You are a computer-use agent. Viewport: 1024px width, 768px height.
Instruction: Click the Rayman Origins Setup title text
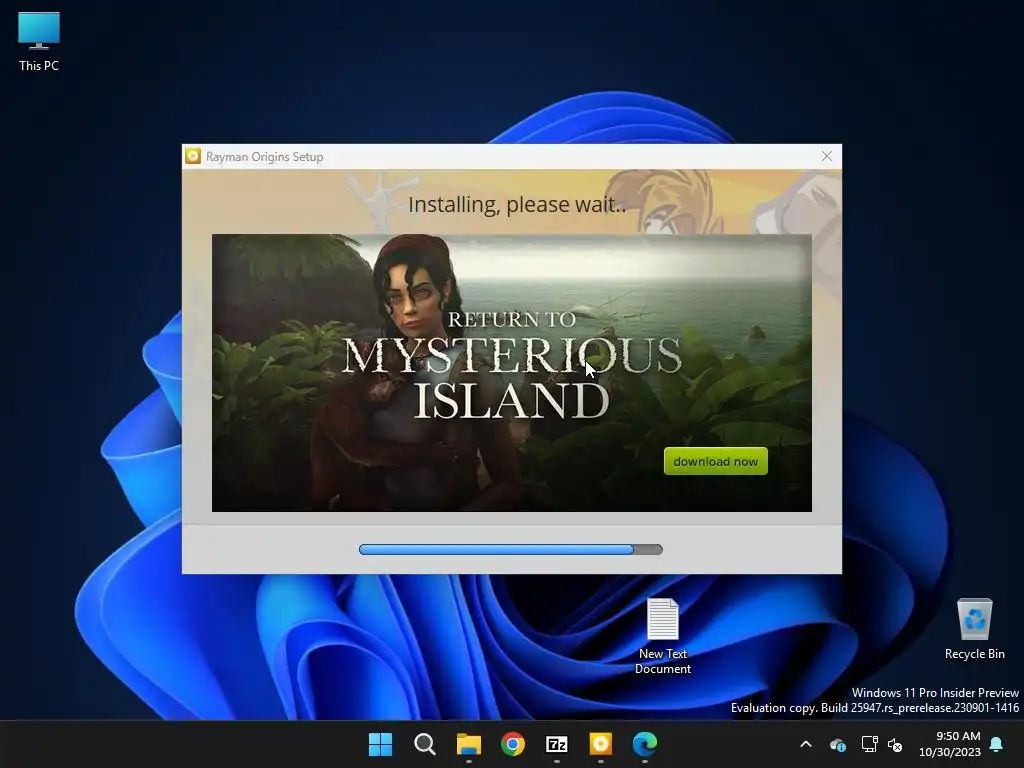click(x=264, y=157)
